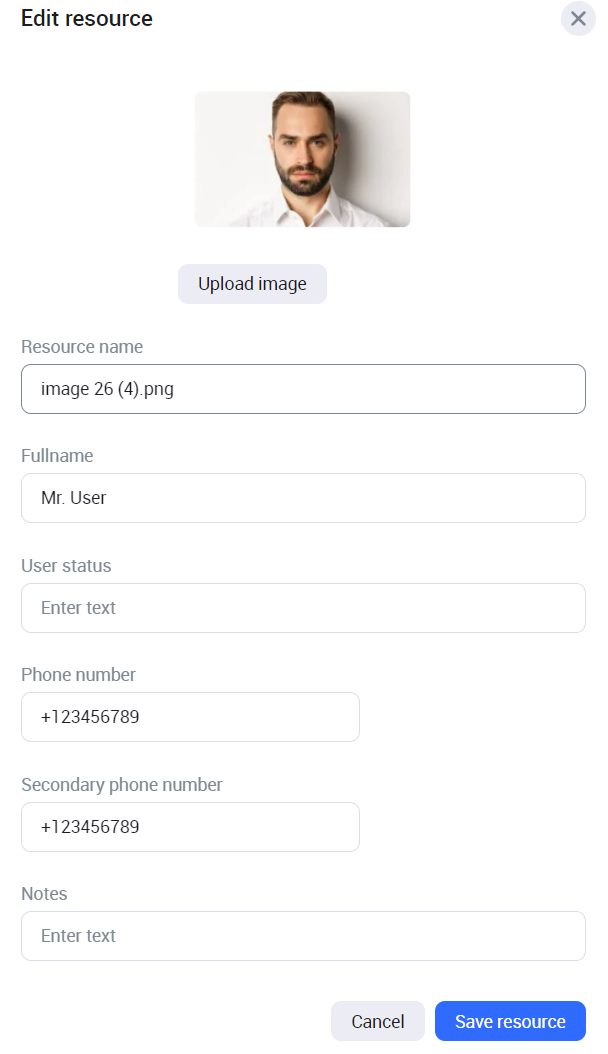This screenshot has height=1054, width=608.
Task: Click the "Fullname" label text
Action: [x=57, y=456]
